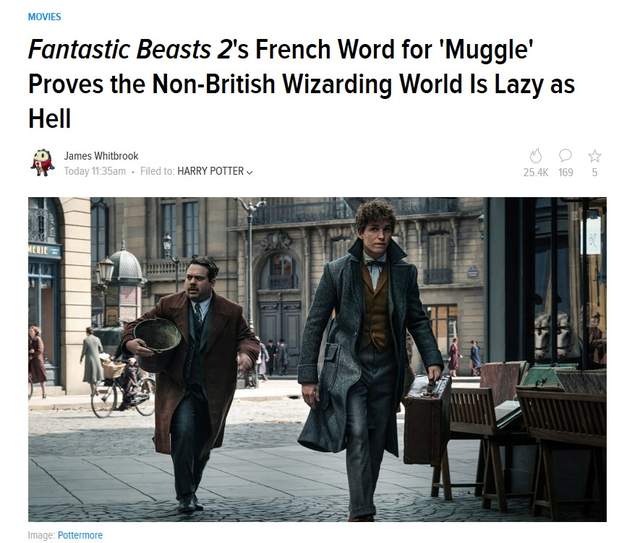Screen dimensions: 640x543
Task: Click the 5 stars count
Action: click(595, 172)
